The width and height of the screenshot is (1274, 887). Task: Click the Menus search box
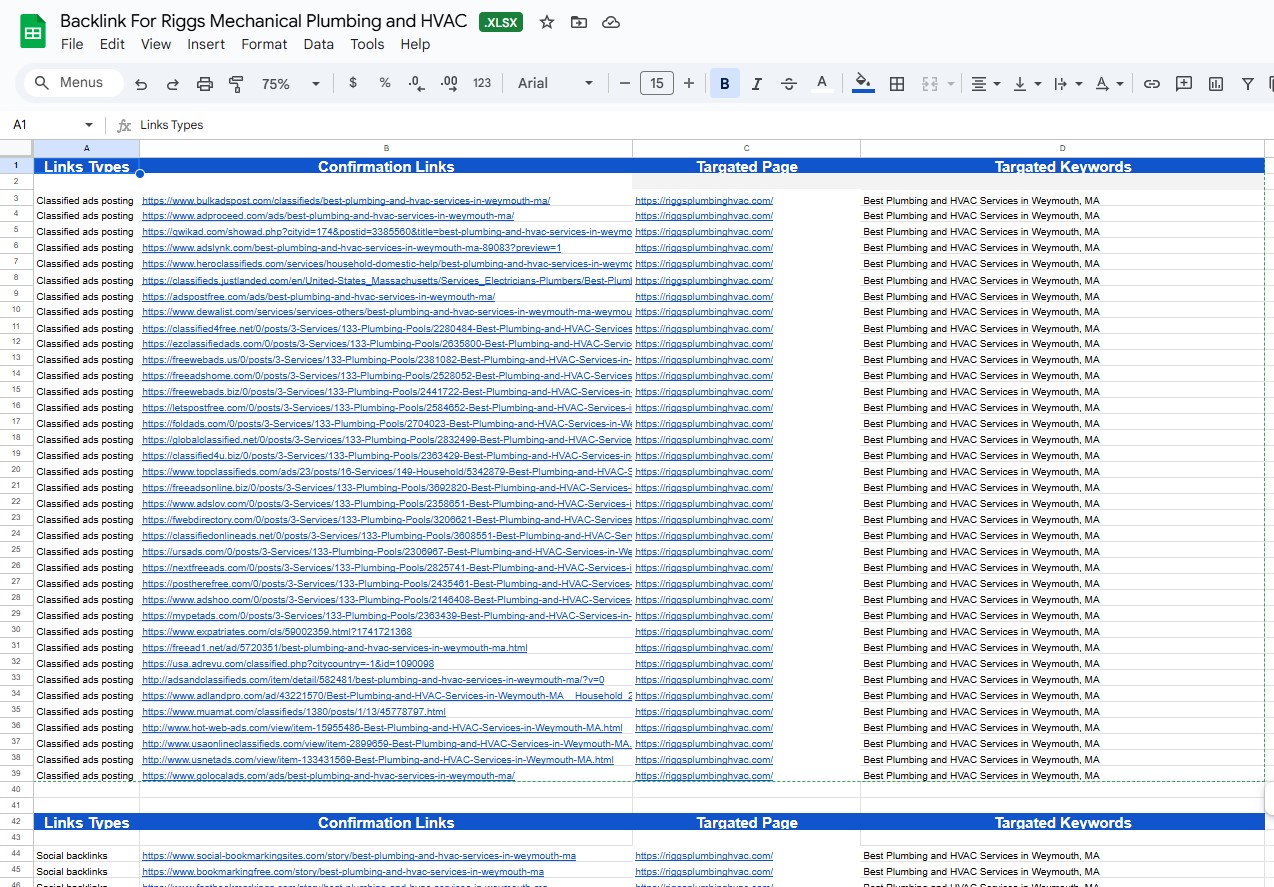74,83
